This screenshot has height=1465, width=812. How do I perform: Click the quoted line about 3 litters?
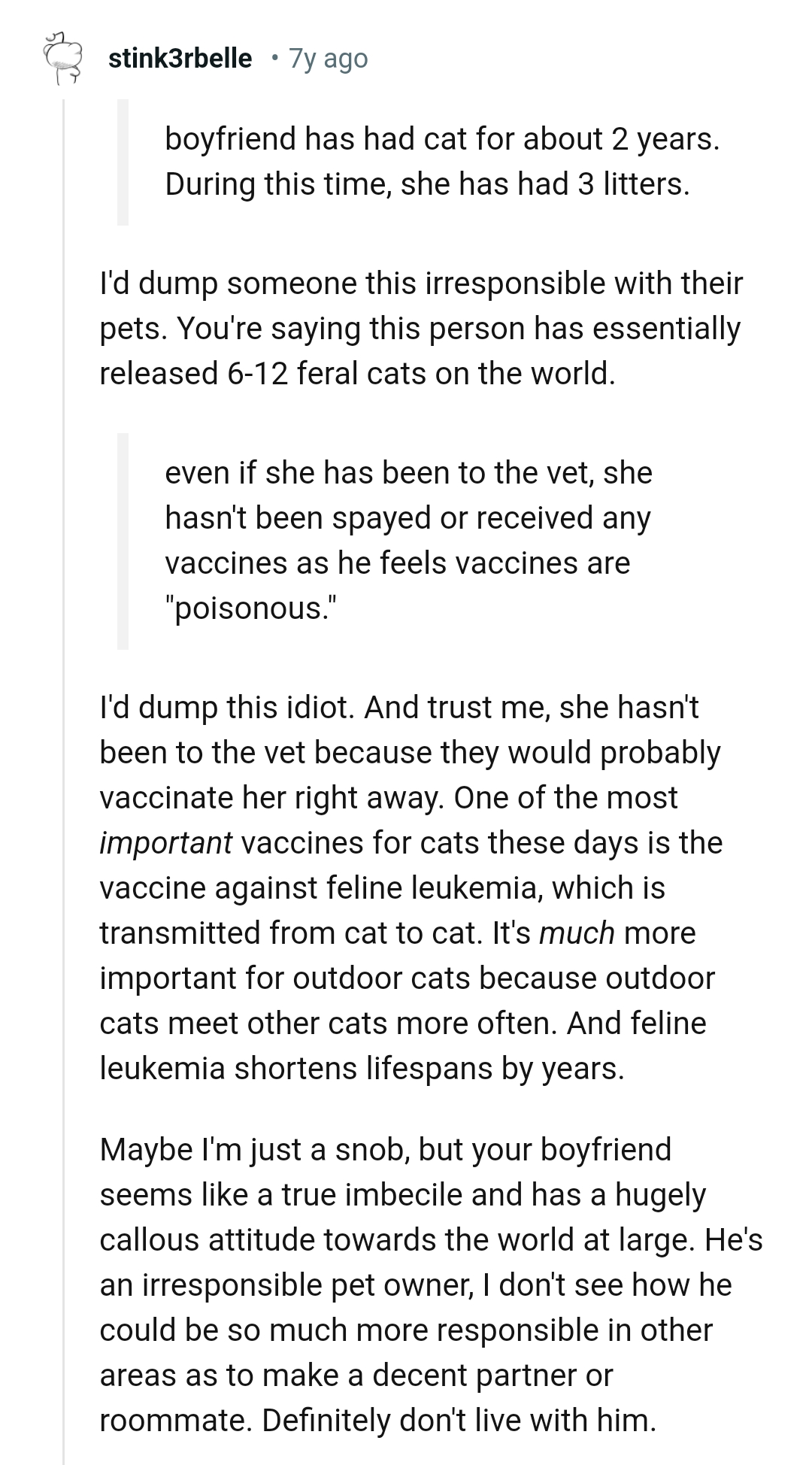click(426, 184)
